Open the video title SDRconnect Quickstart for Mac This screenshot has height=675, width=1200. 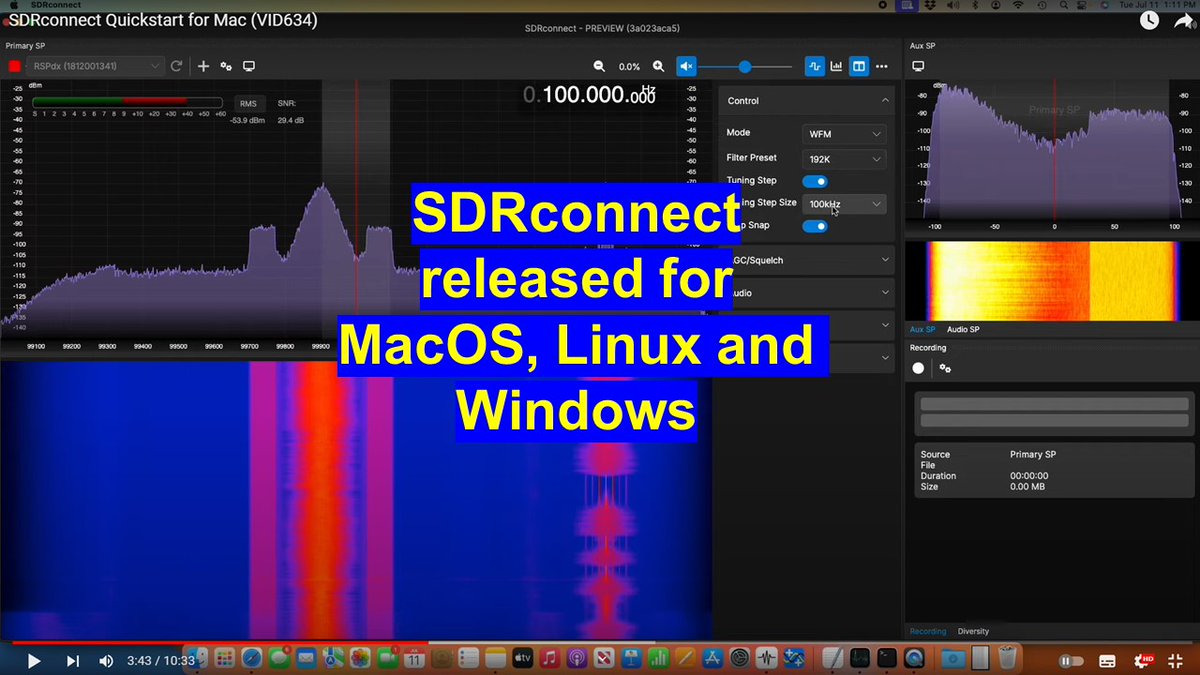pos(163,19)
